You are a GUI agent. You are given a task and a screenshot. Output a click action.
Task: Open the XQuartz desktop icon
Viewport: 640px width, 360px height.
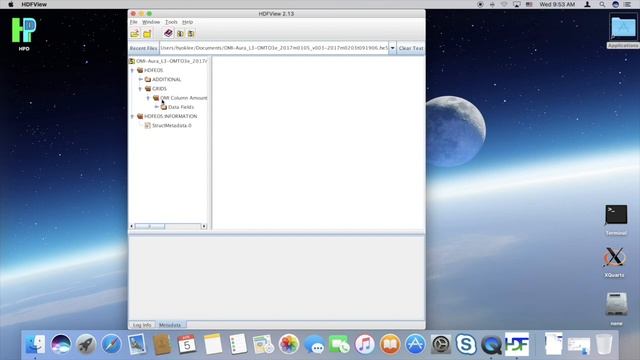pyautogui.click(x=614, y=258)
